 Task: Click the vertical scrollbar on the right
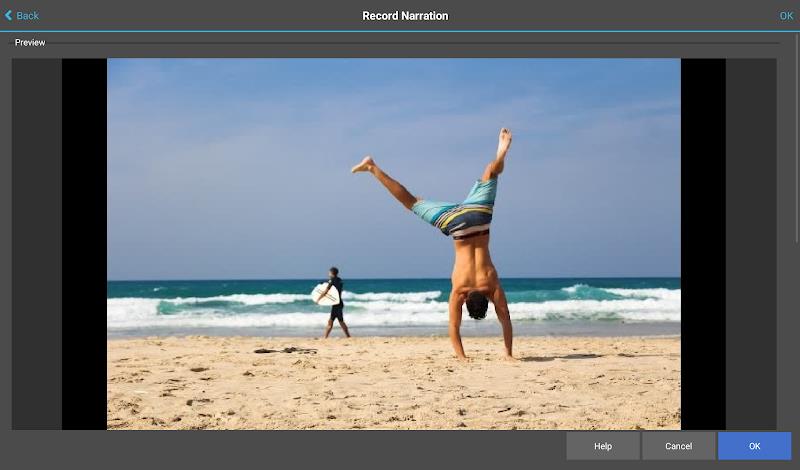[x=796, y=138]
